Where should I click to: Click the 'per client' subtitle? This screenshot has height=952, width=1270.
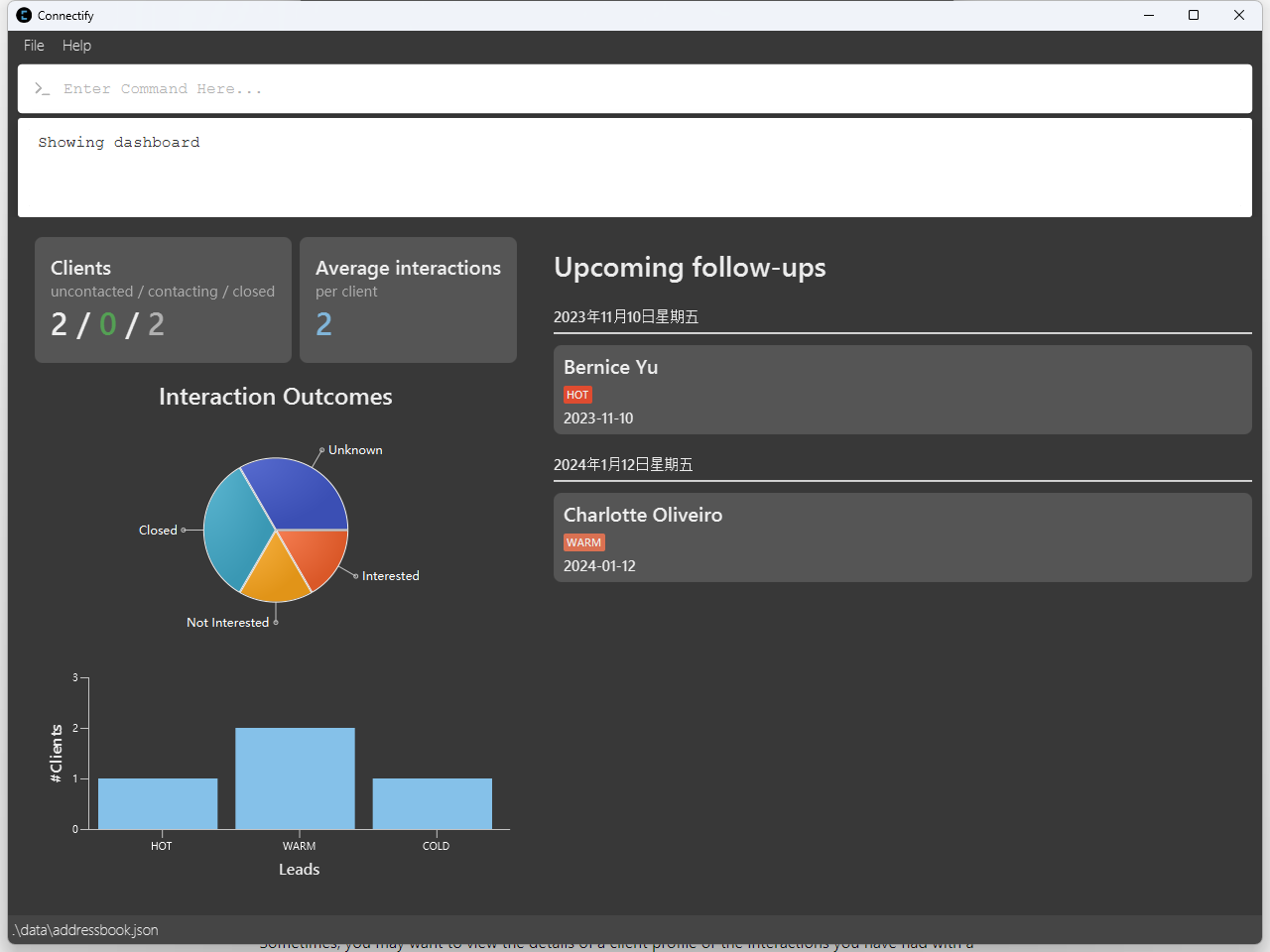[x=346, y=292]
